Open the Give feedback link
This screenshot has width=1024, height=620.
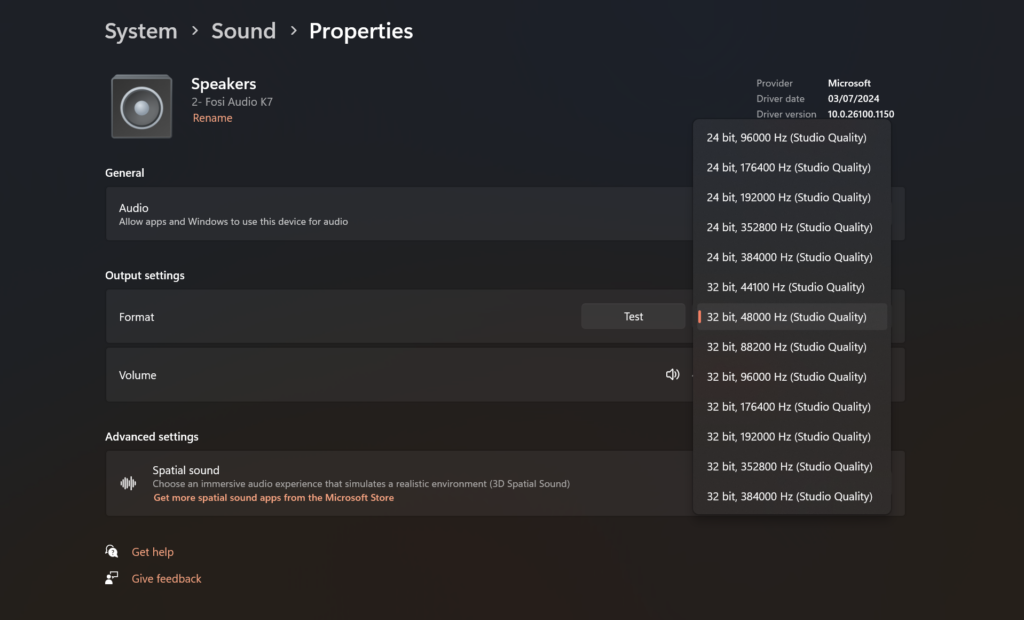coord(166,578)
